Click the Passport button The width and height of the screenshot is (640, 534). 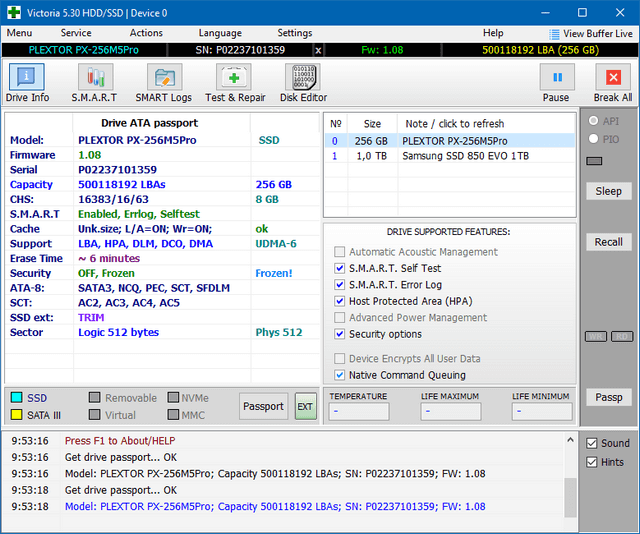pyautogui.click(x=264, y=407)
